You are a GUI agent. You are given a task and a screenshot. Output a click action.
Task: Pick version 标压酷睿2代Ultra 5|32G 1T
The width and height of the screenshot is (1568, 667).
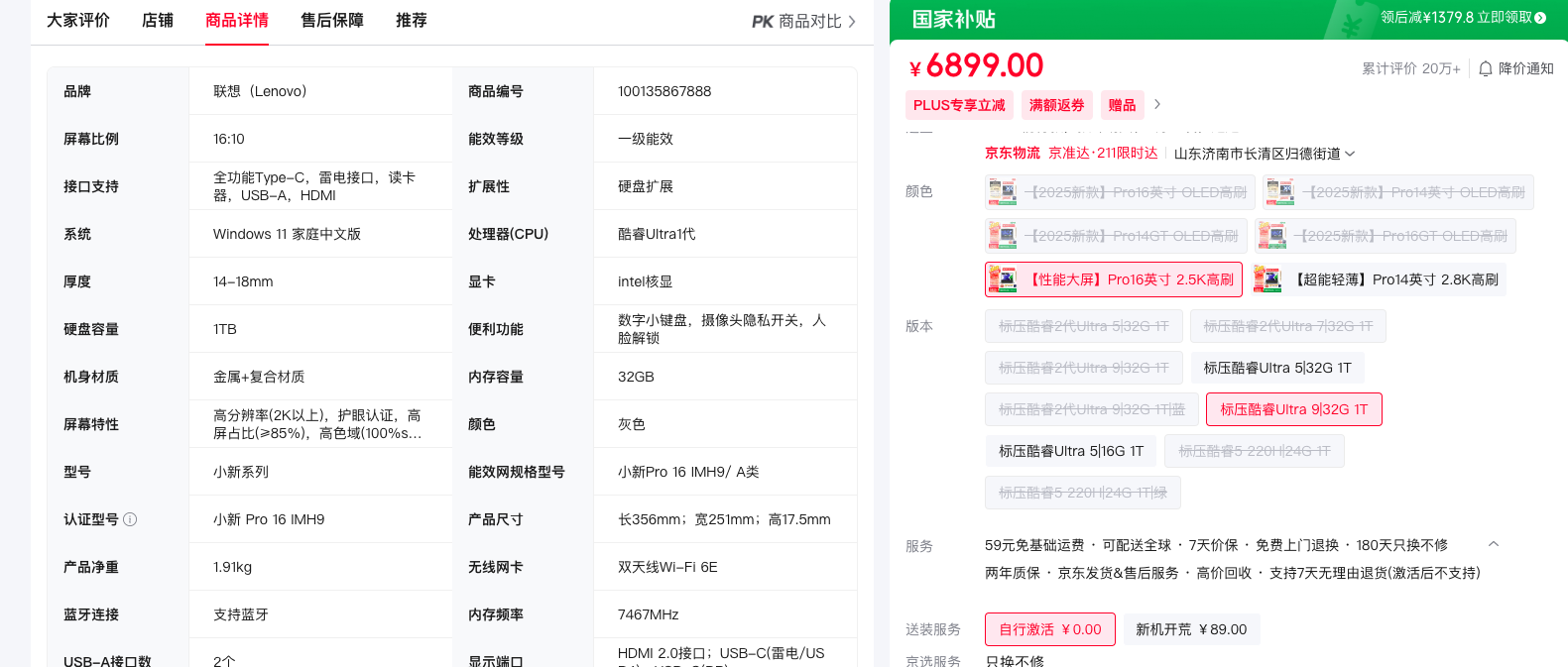[x=1084, y=326]
